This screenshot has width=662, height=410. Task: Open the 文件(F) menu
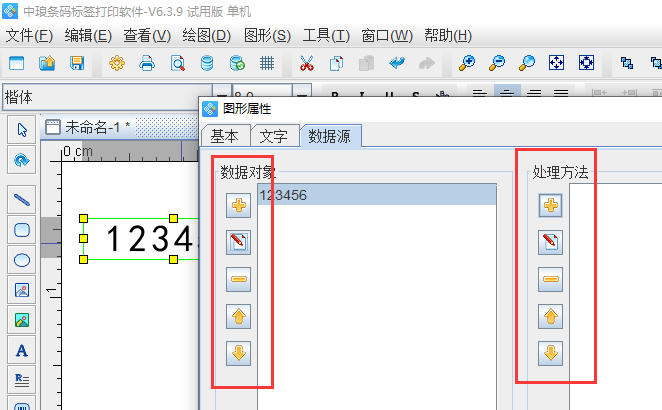[x=29, y=35]
